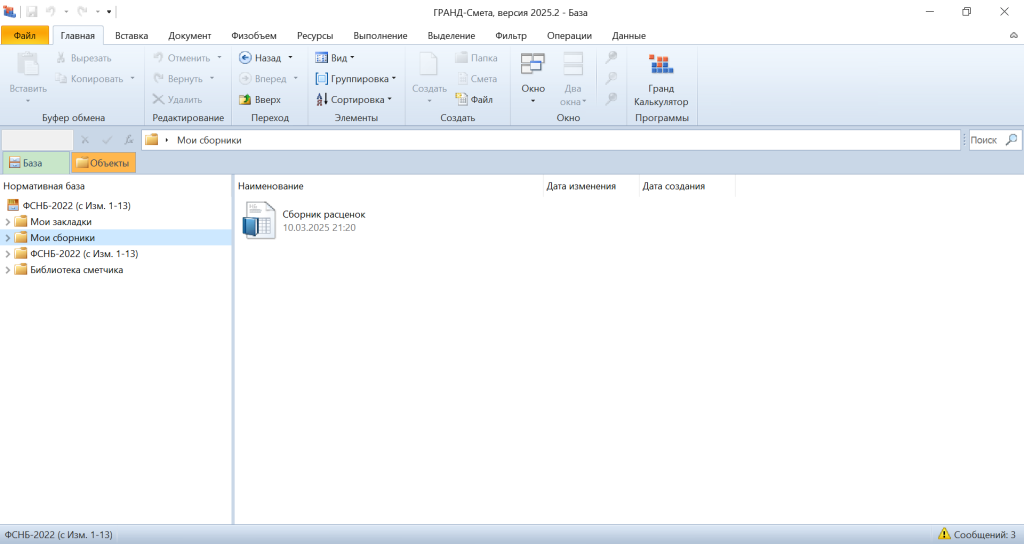The image size is (1024, 544).
Task: Open the Документ ribbon tab
Action: (x=189, y=36)
